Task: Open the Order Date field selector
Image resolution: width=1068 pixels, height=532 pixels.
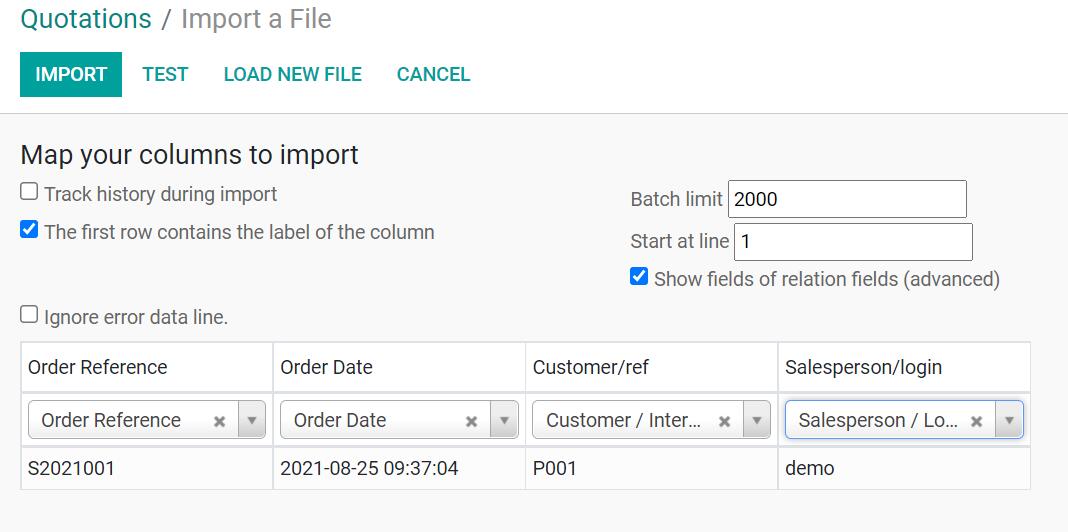Action: coord(399,420)
